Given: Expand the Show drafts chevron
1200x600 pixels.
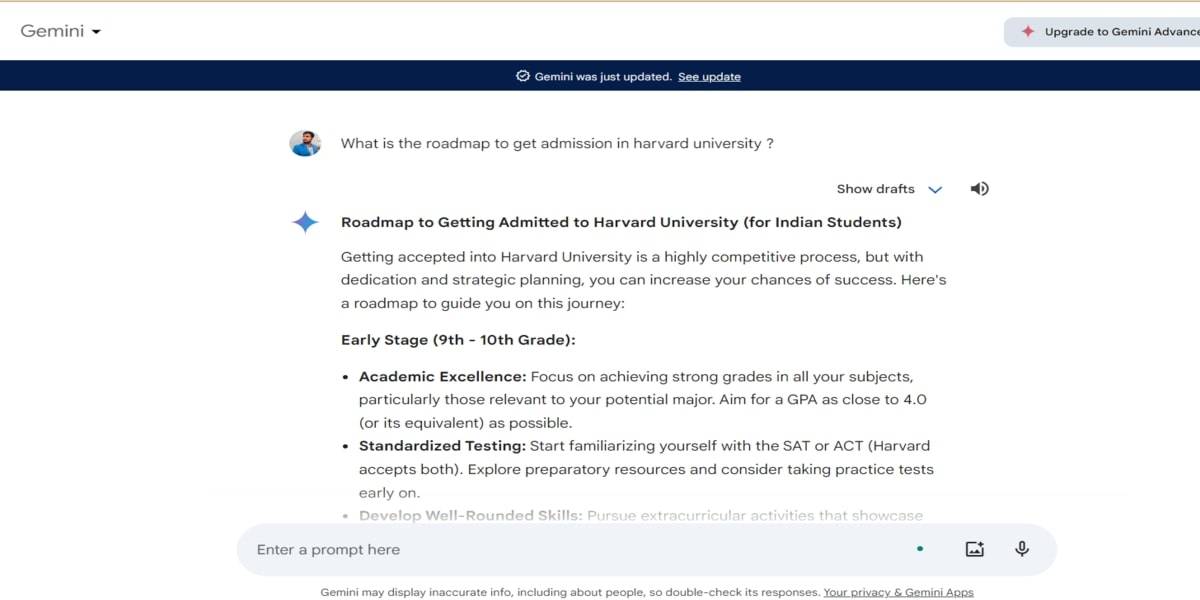Looking at the screenshot, I should 936,188.
